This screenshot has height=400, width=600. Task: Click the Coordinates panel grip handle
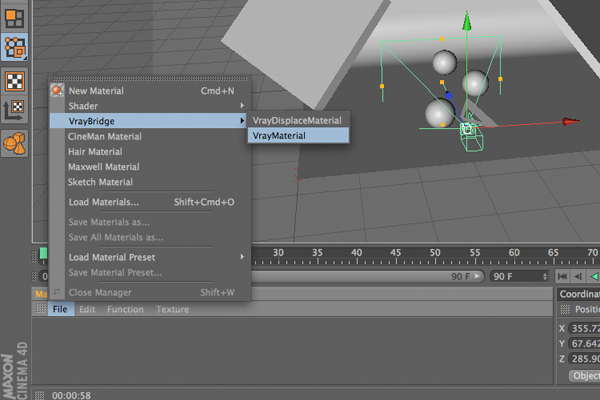pyautogui.click(x=565, y=309)
